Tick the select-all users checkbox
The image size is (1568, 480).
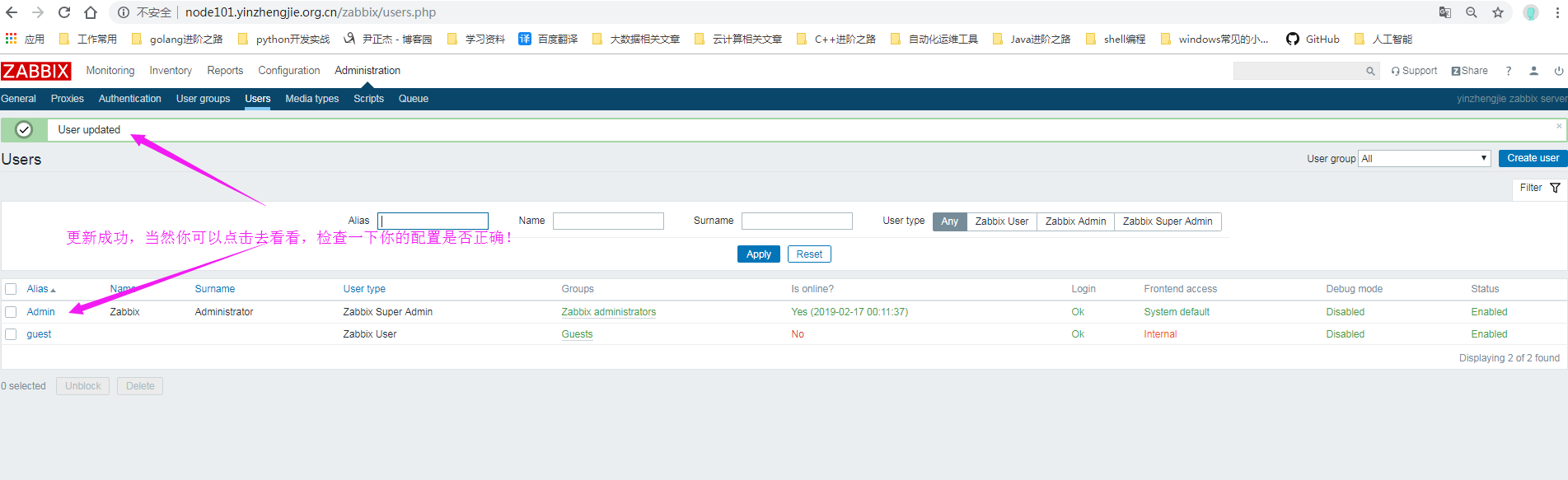pos(11,289)
